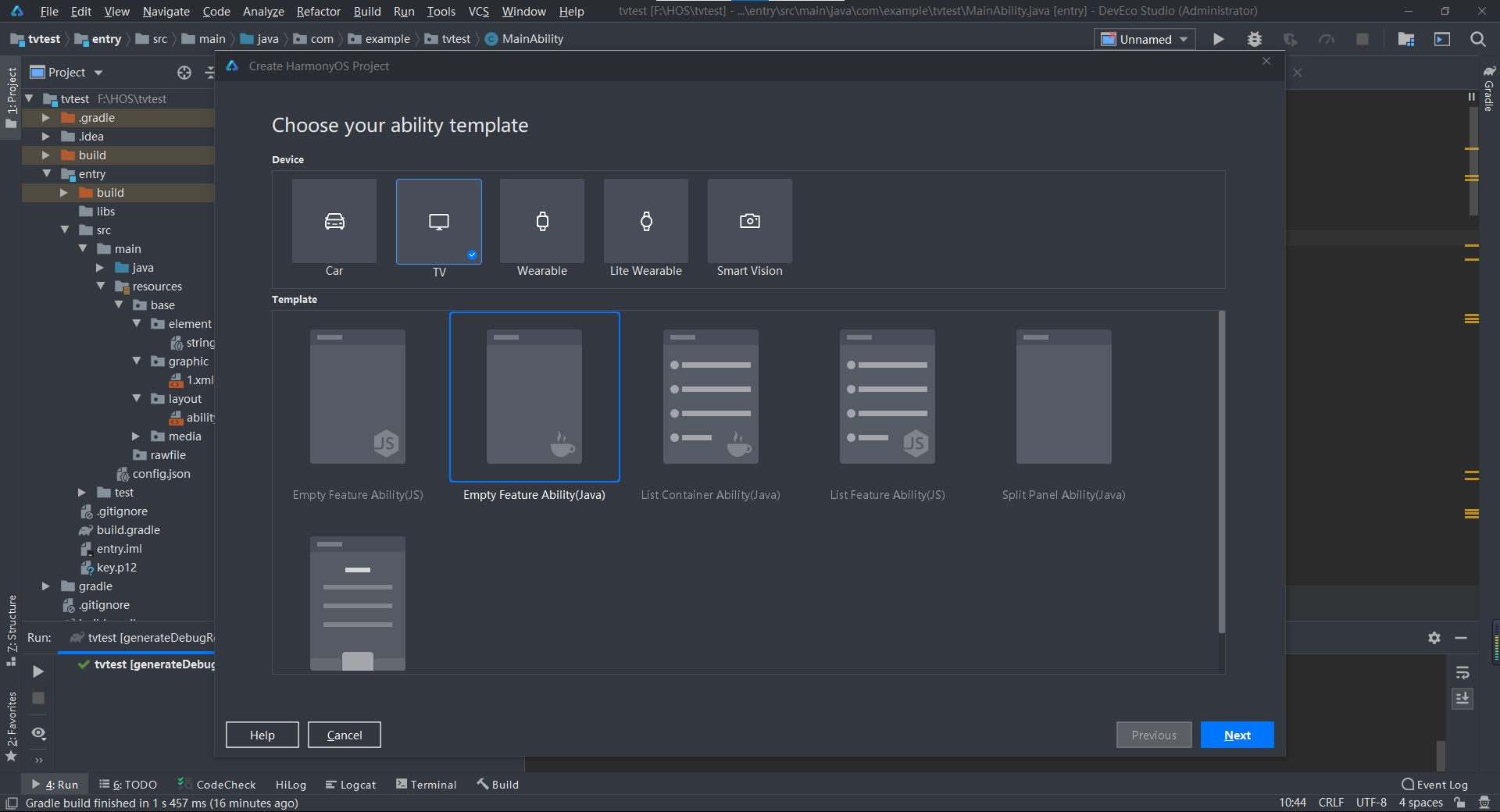Select the Smart Vision device type

pyautogui.click(x=750, y=222)
